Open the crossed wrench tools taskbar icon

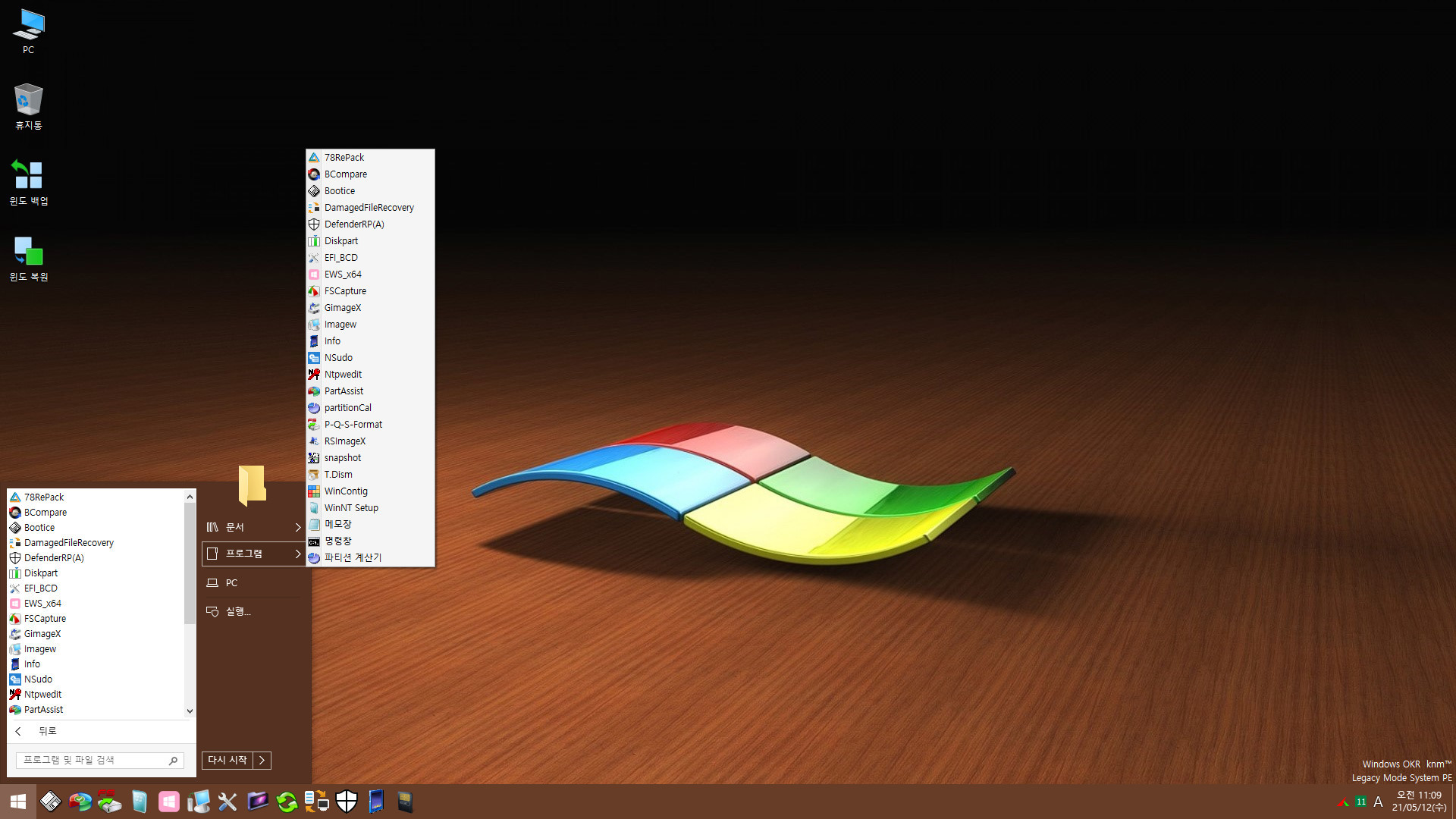[227, 802]
